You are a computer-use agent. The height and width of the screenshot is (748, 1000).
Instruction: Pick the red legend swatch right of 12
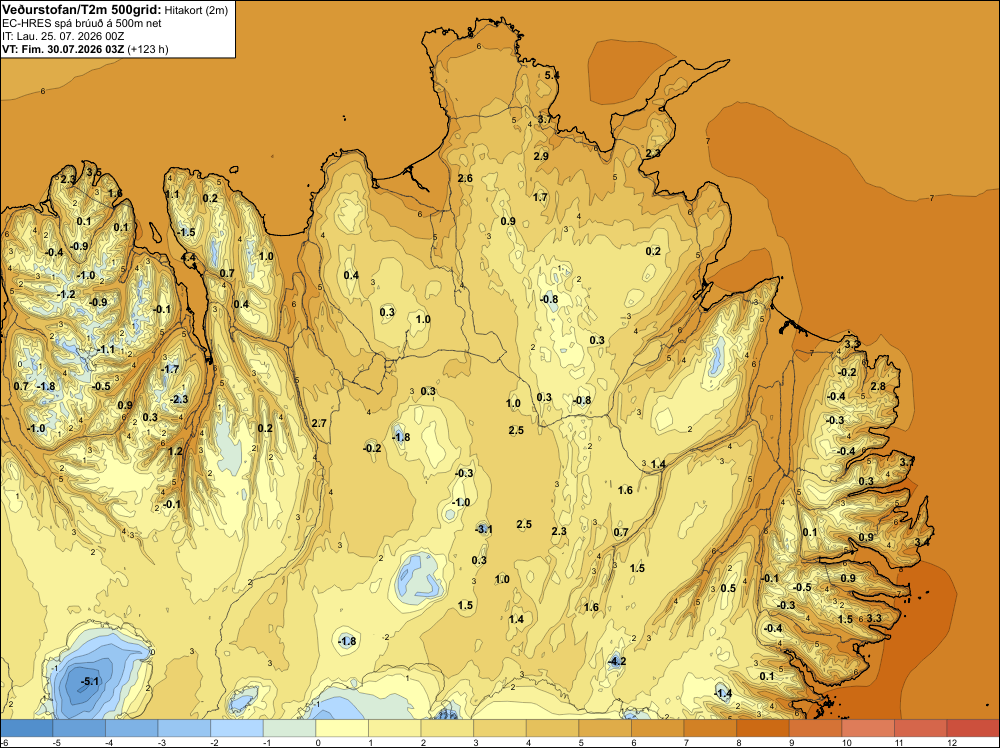click(x=973, y=728)
